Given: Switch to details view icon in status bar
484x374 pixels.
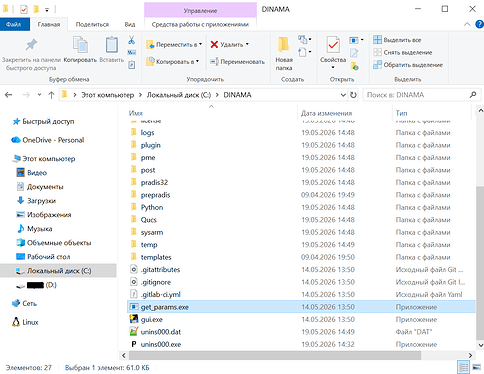Looking at the screenshot, I should tap(464, 367).
